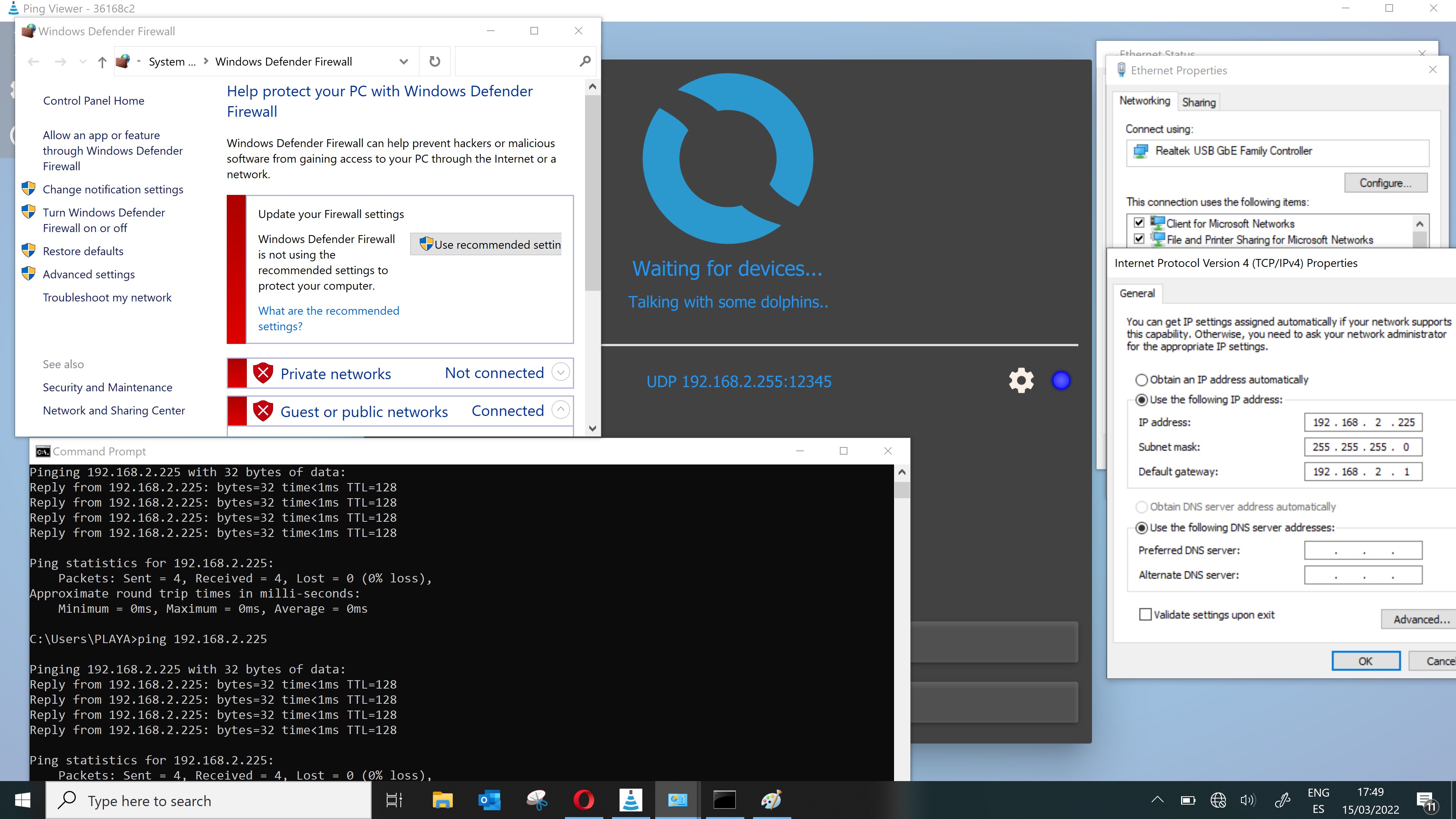
Task: Click the Firewall forward navigation arrow
Action: pos(60,61)
